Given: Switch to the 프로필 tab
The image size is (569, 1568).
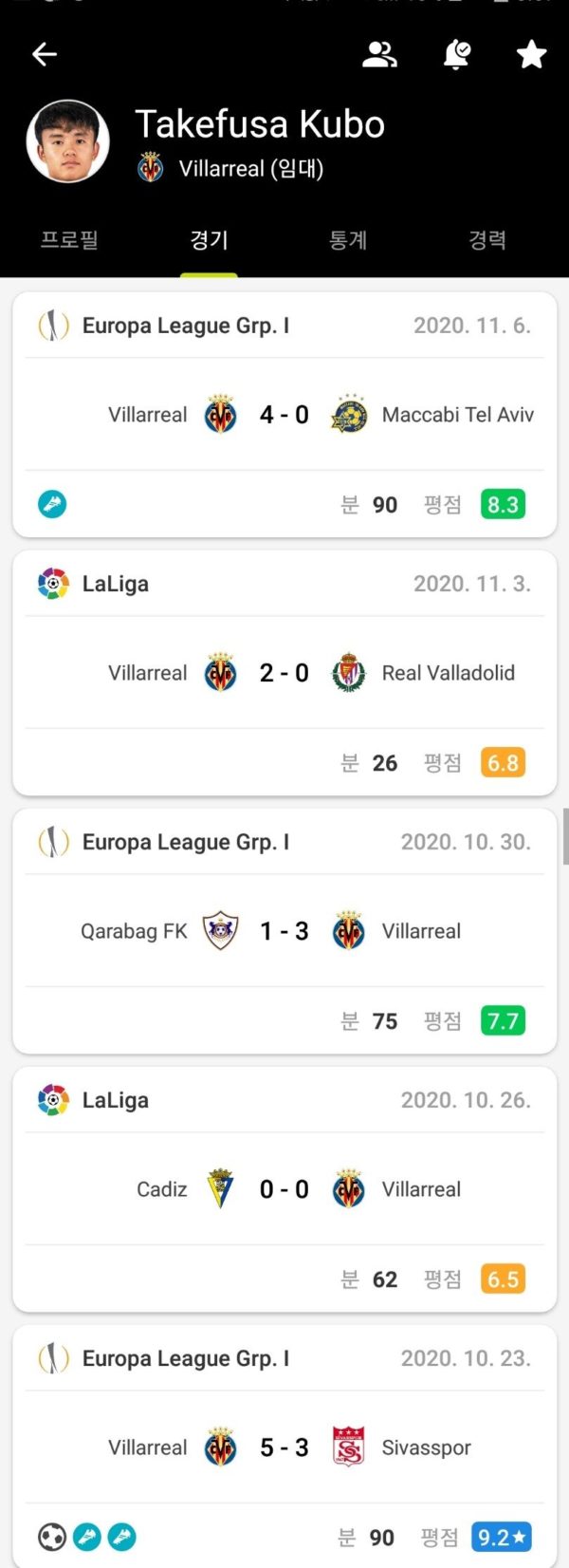Looking at the screenshot, I should [69, 240].
